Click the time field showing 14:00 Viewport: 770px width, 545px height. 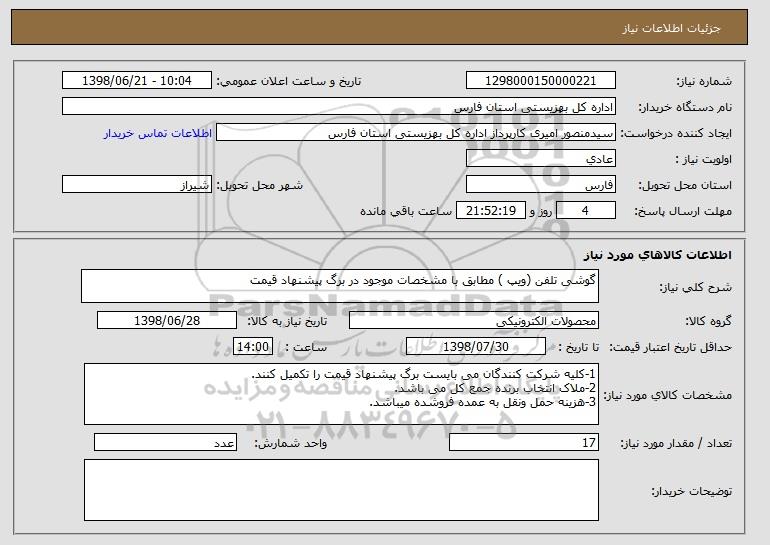click(253, 347)
